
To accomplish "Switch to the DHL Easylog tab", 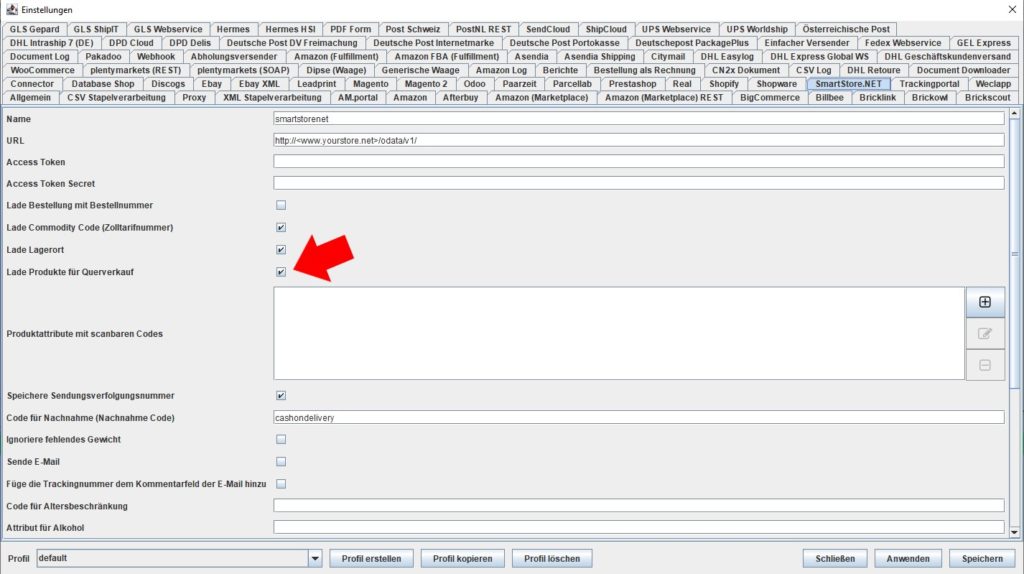I will [x=727, y=57].
